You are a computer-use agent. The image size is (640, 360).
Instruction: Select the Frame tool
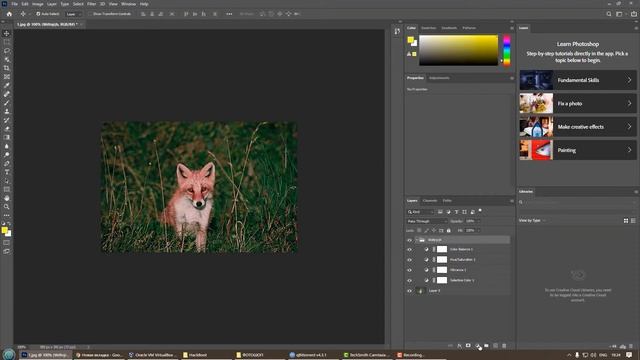click(7, 77)
